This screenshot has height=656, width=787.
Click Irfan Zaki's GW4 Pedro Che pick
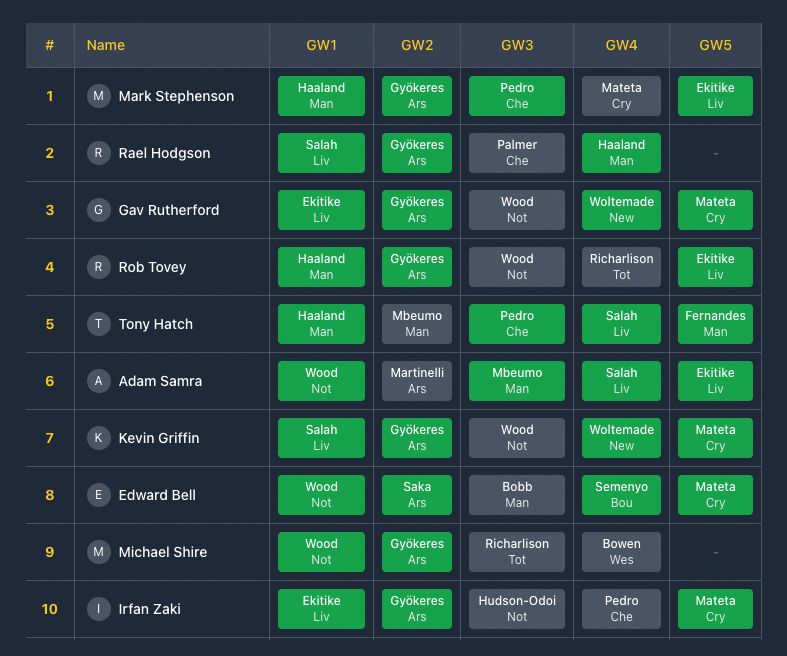pyautogui.click(x=621, y=609)
